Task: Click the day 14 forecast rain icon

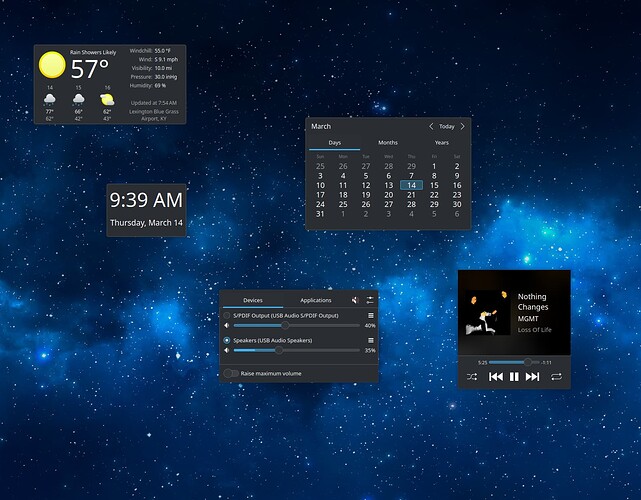Action: [50, 99]
